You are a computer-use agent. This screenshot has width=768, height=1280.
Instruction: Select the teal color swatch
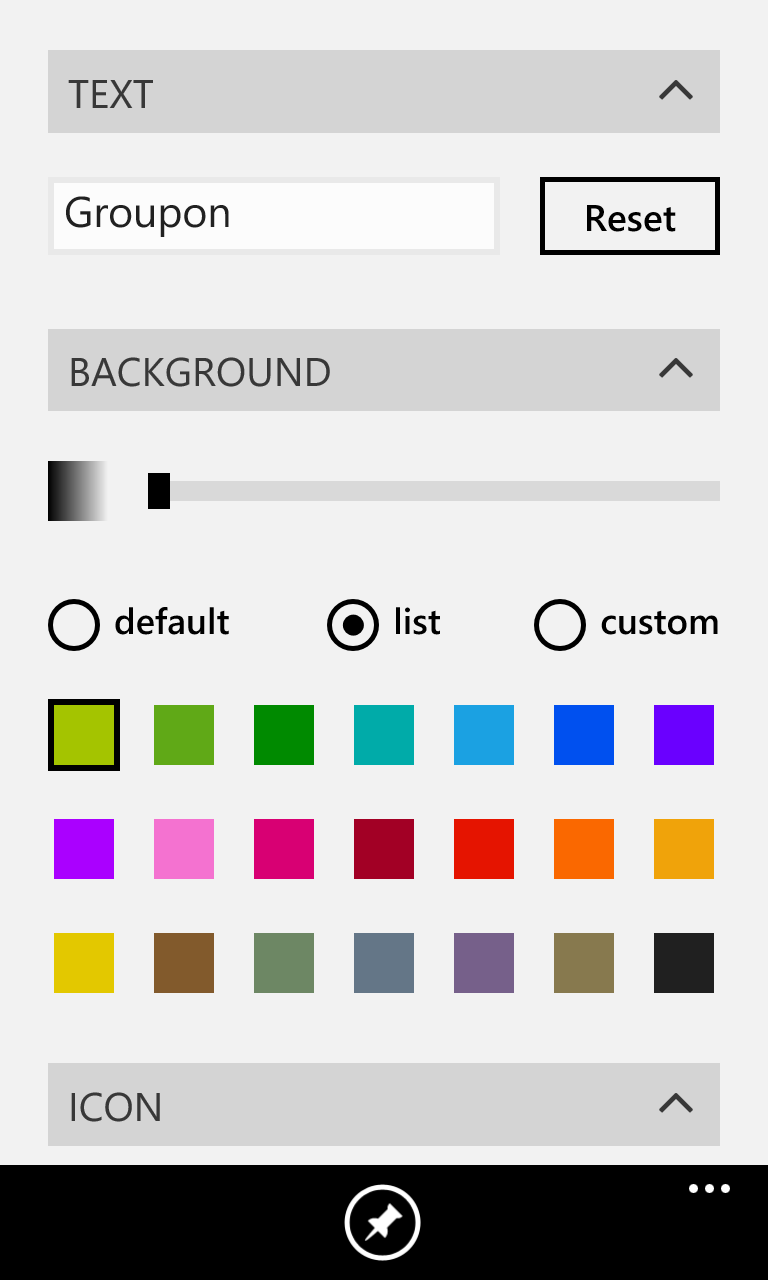[383, 735]
